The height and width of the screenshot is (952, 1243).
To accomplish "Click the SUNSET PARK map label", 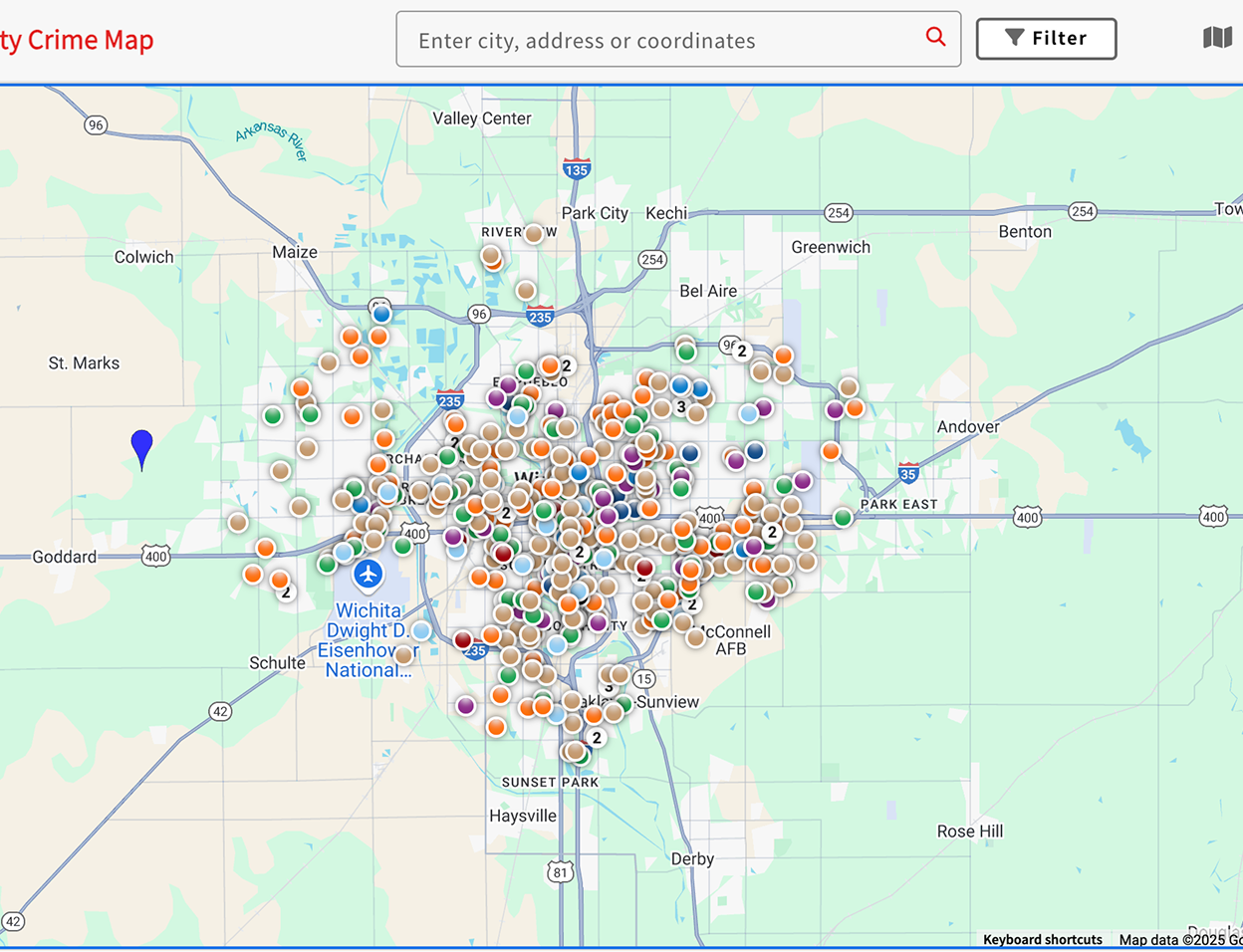I will (x=550, y=782).
